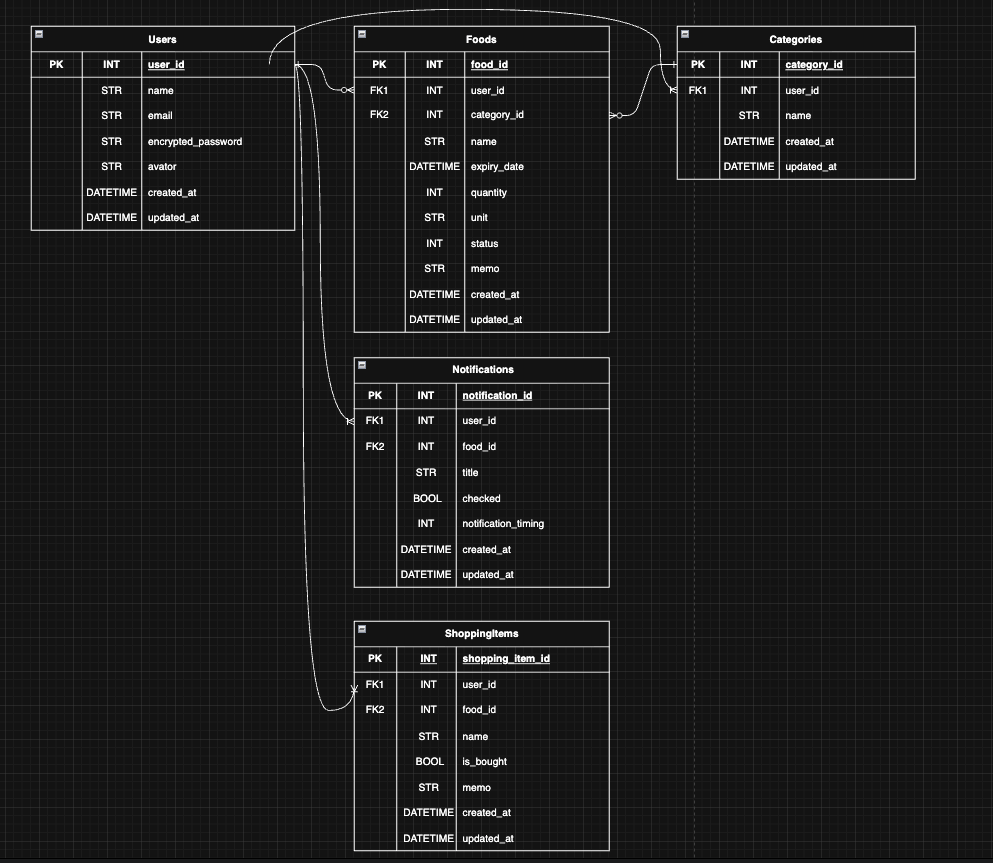The height and width of the screenshot is (863, 993).
Task: Click FK2 label in Notifications table
Action: pos(375,446)
